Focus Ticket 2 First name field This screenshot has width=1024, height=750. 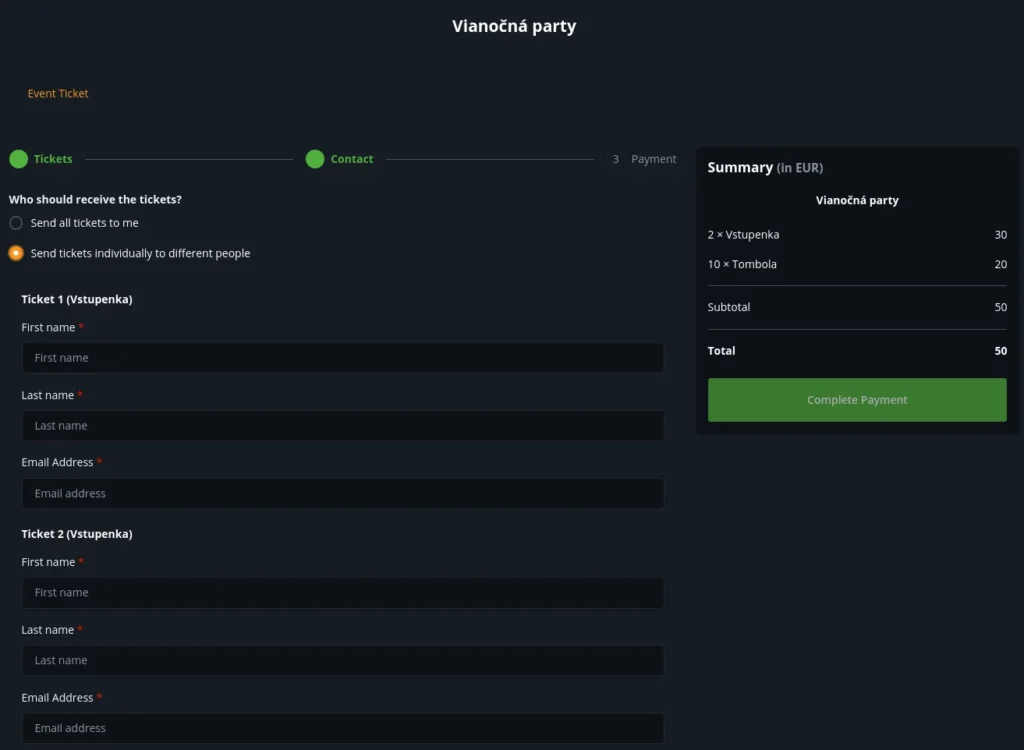pyautogui.click(x=342, y=593)
